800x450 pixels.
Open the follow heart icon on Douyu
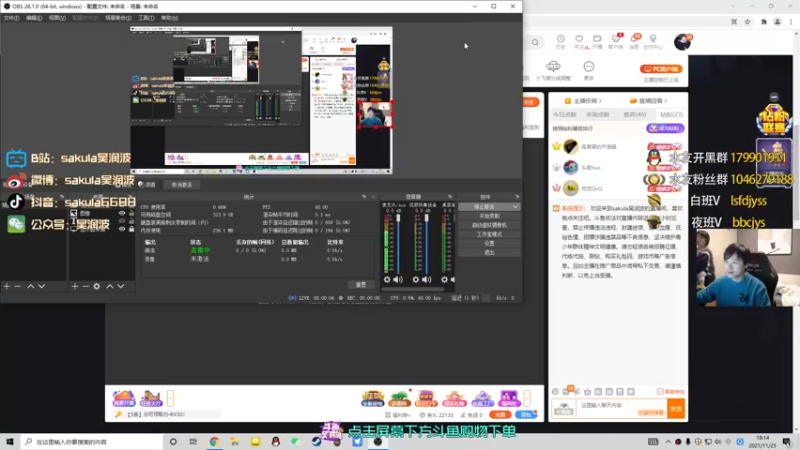click(x=579, y=41)
